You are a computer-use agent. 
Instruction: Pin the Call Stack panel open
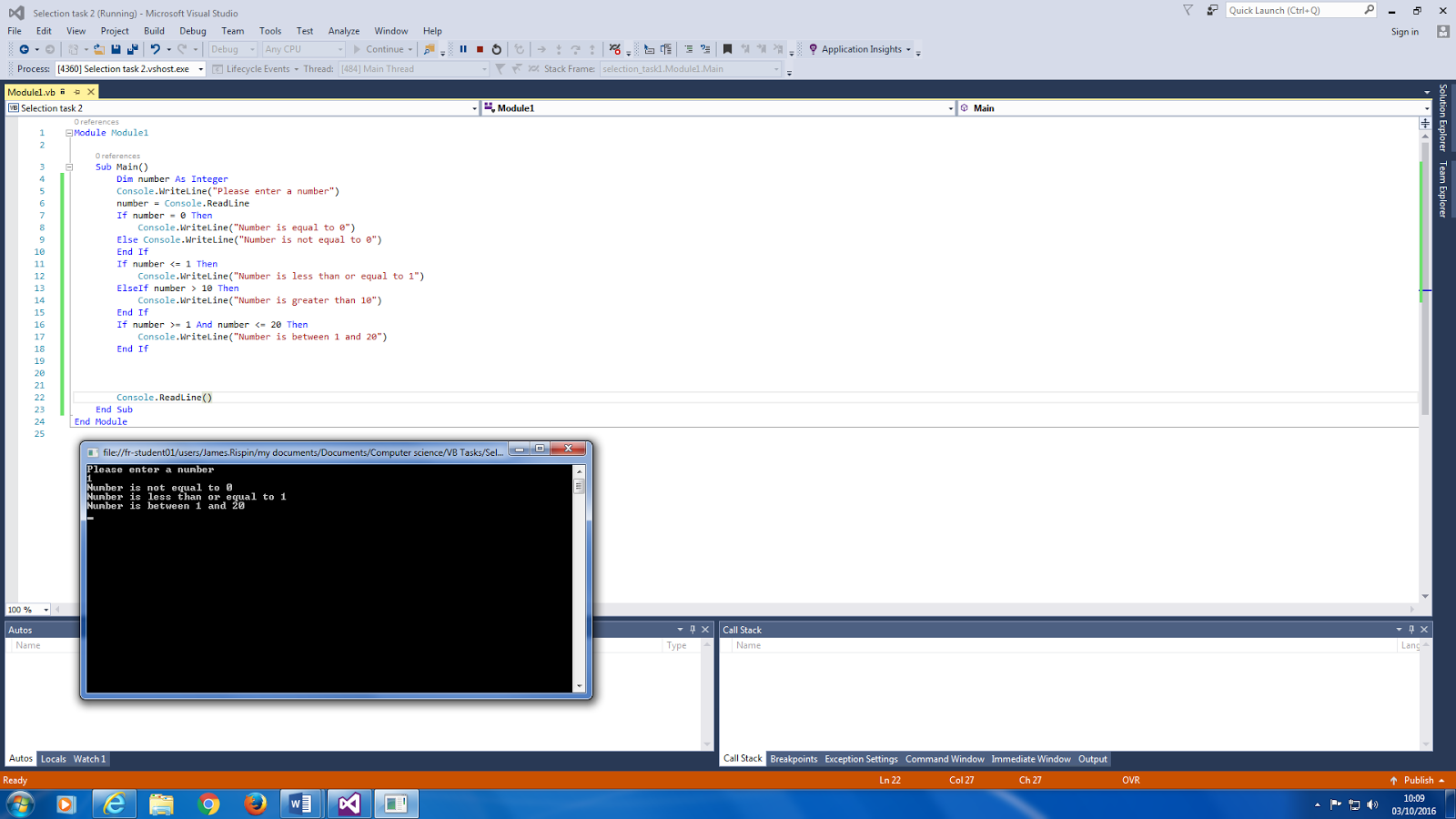pos(1410,629)
